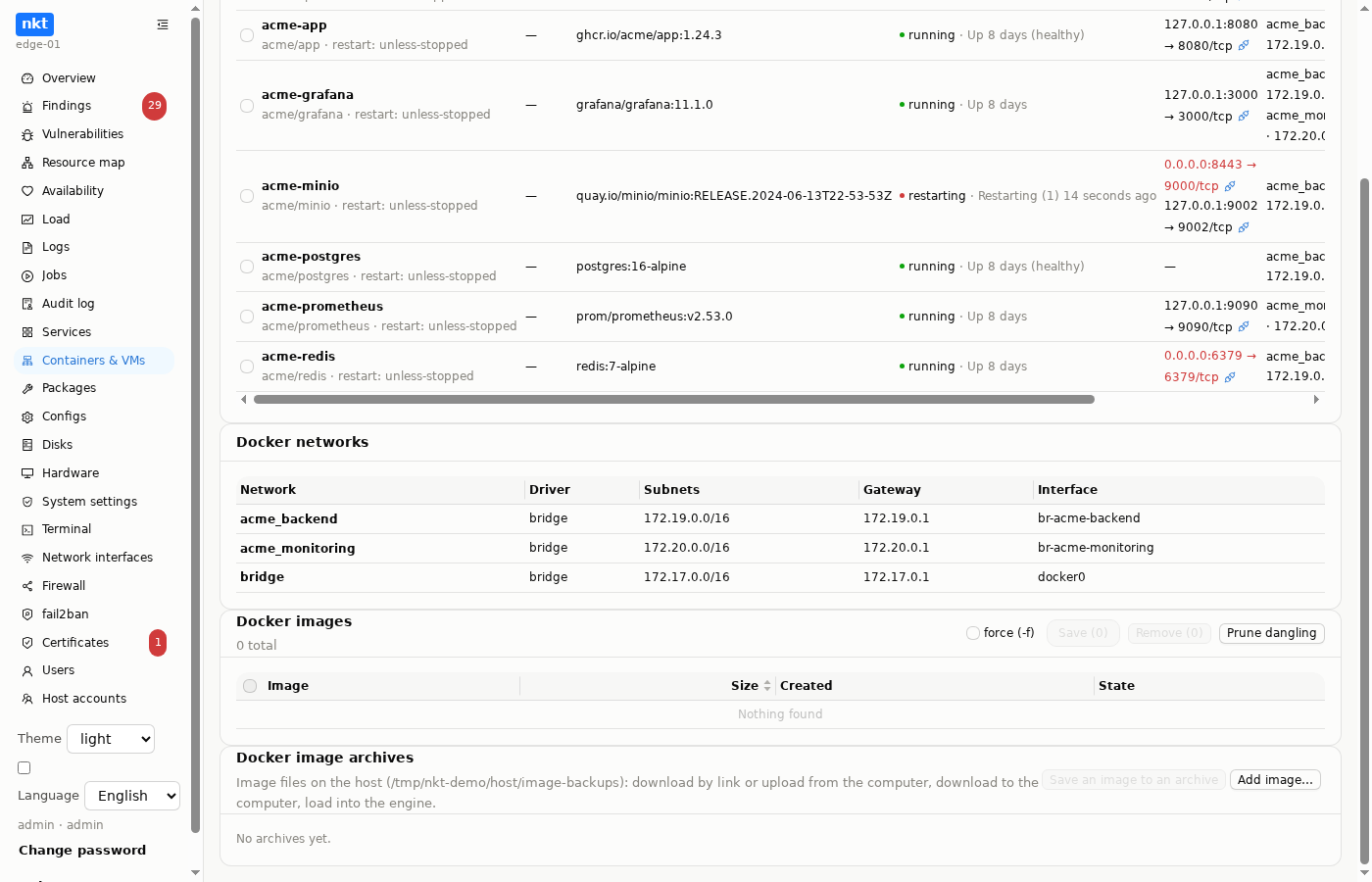Click the Availability heart icon
Image resolution: width=1372 pixels, height=882 pixels.
tap(27, 191)
